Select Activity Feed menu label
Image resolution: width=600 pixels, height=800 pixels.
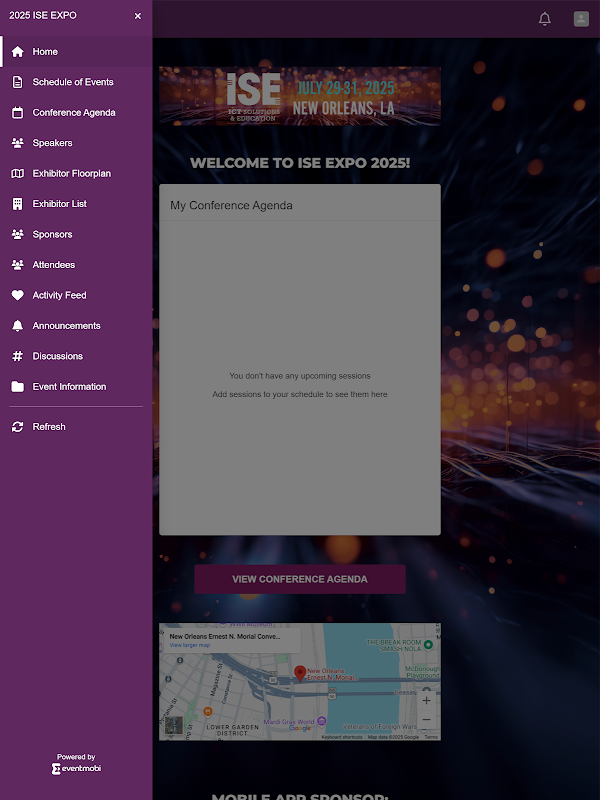click(x=59, y=295)
